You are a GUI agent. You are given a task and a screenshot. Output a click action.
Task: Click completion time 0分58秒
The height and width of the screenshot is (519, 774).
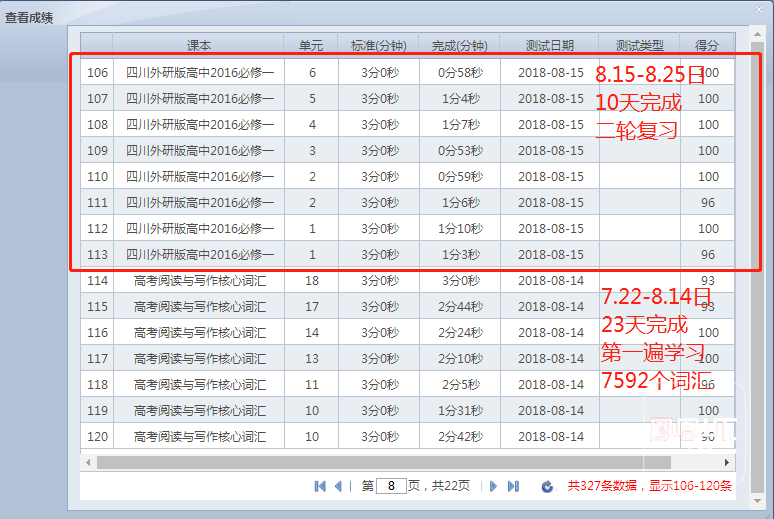tap(460, 73)
